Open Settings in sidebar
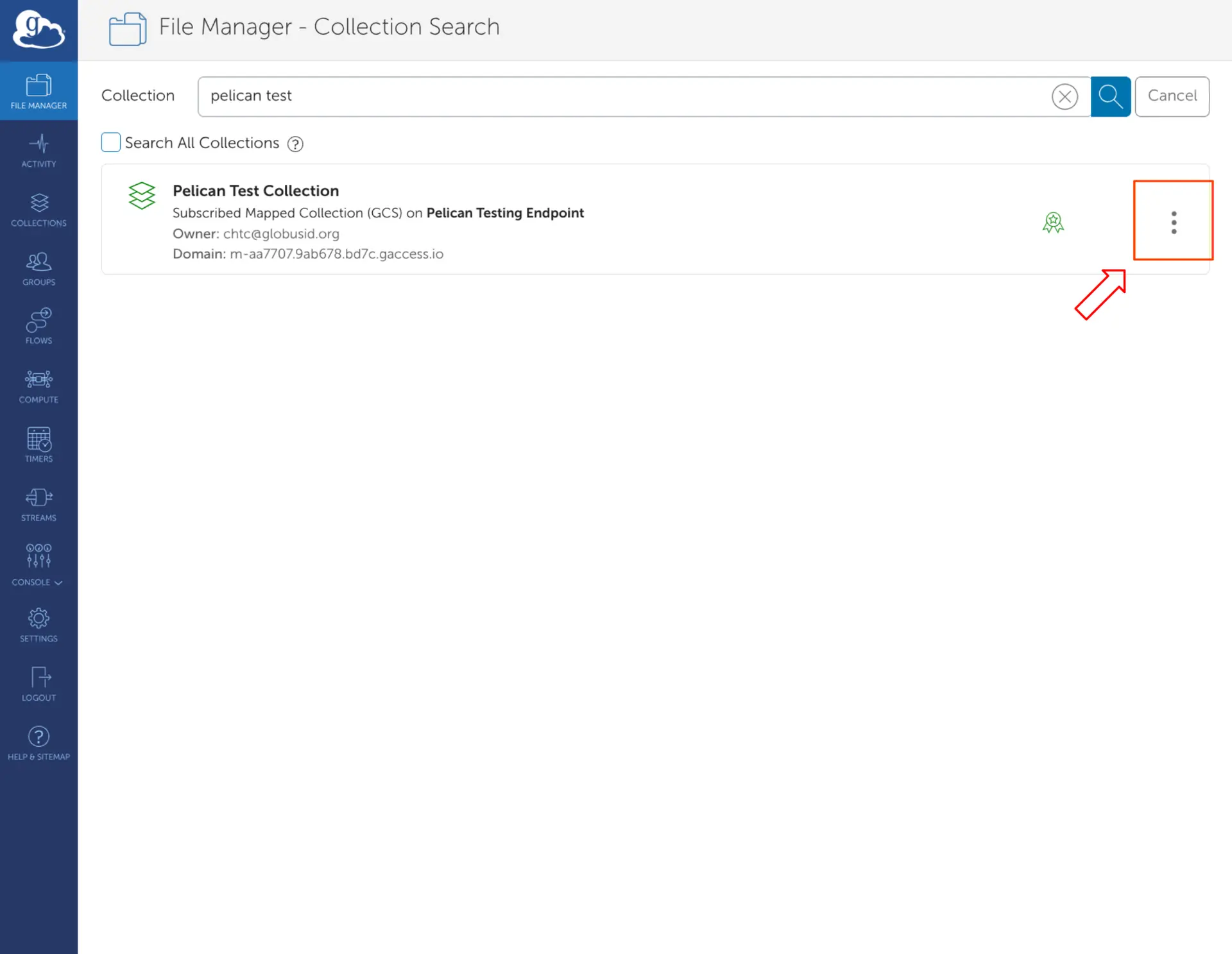The width and height of the screenshot is (1232, 954). (x=38, y=625)
